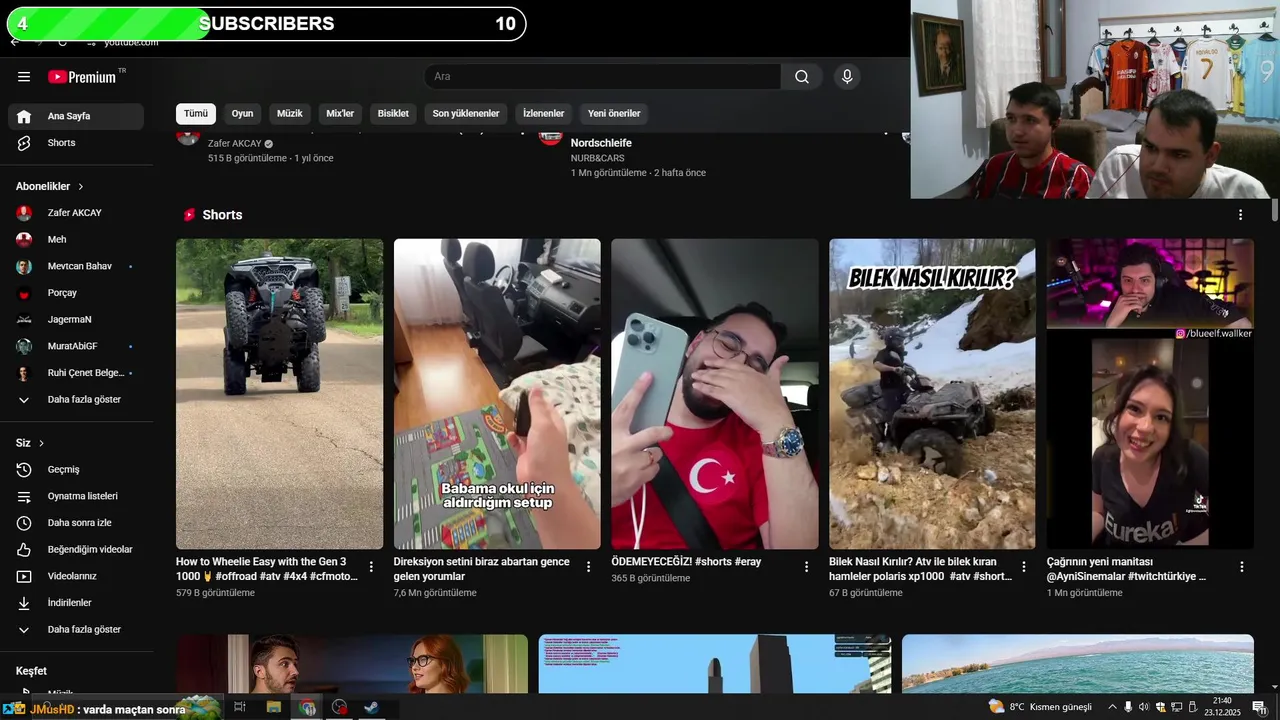Open the notification center icon
1280x720 pixels.
tap(1259, 707)
